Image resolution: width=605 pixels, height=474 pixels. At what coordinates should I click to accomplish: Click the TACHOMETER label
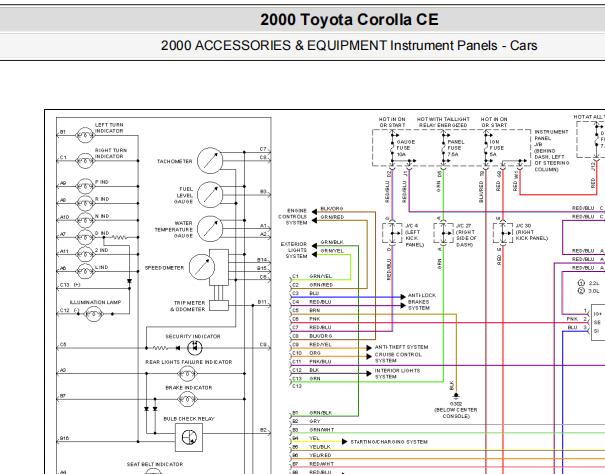174,161
